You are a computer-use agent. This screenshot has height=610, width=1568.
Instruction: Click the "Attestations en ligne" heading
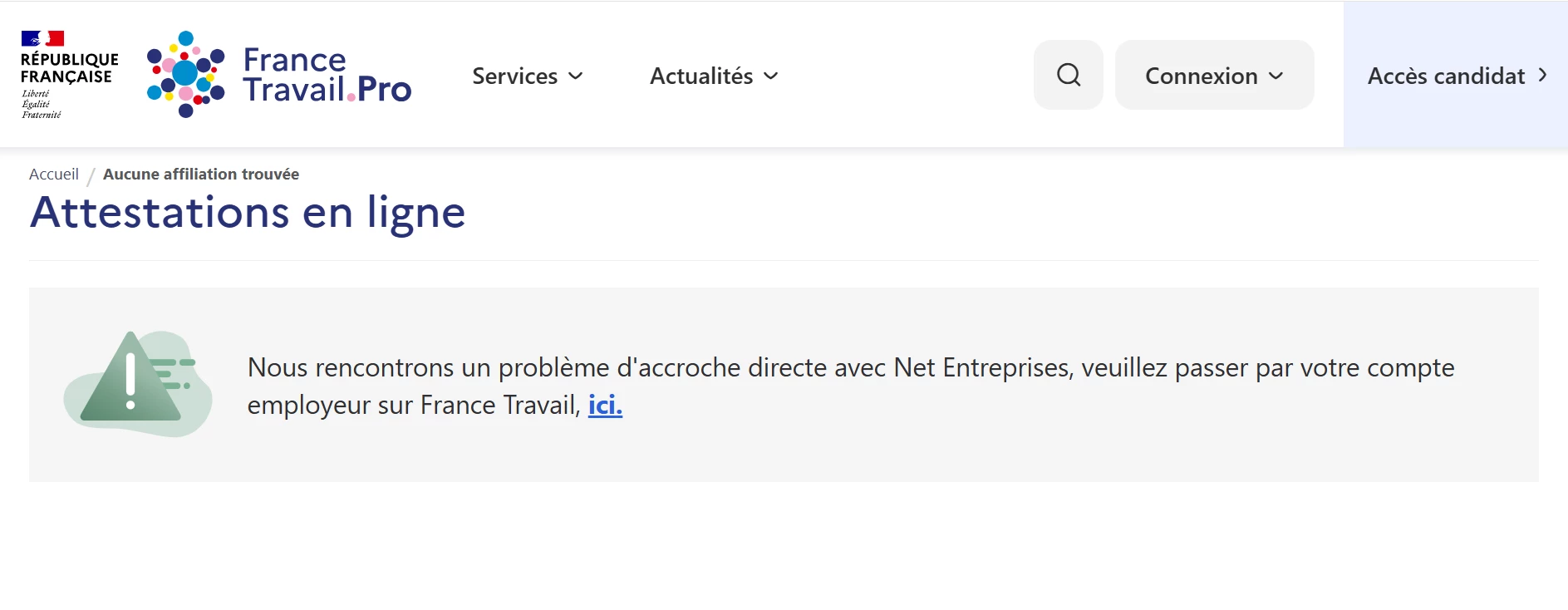(x=248, y=213)
